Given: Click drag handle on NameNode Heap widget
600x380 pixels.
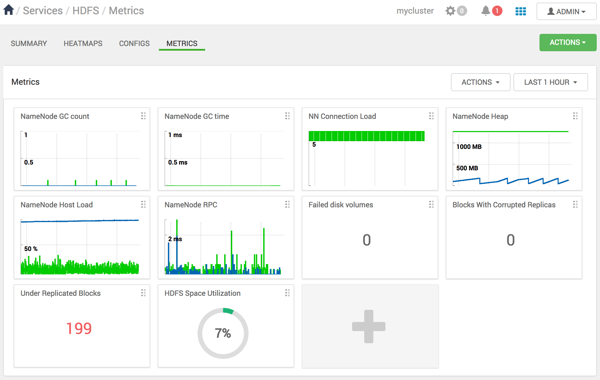Looking at the screenshot, I should pos(575,116).
